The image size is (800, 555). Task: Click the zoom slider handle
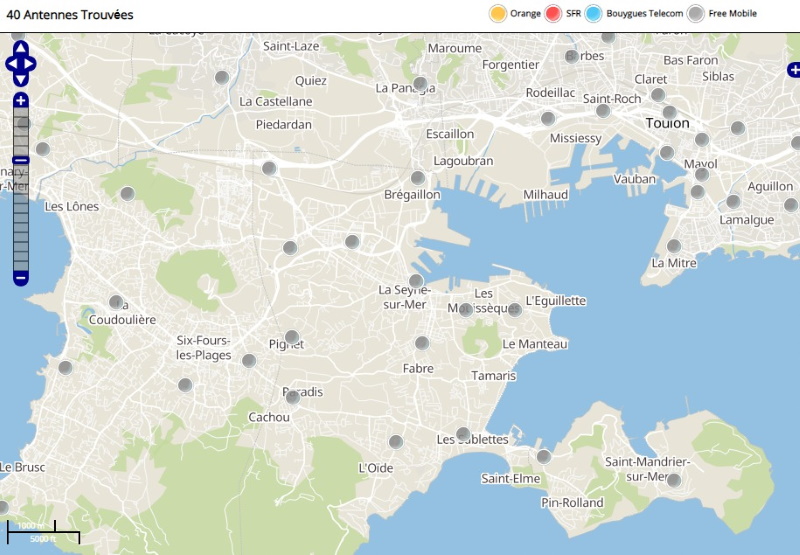pyautogui.click(x=21, y=160)
